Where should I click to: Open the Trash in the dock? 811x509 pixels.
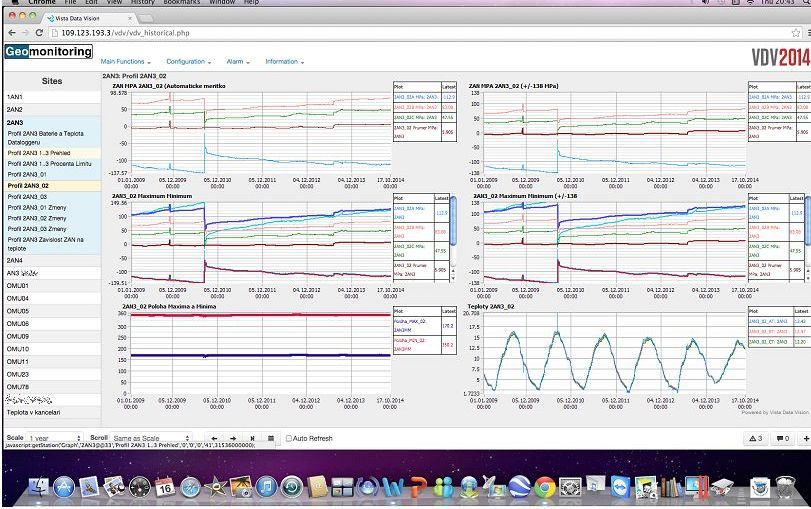click(785, 487)
